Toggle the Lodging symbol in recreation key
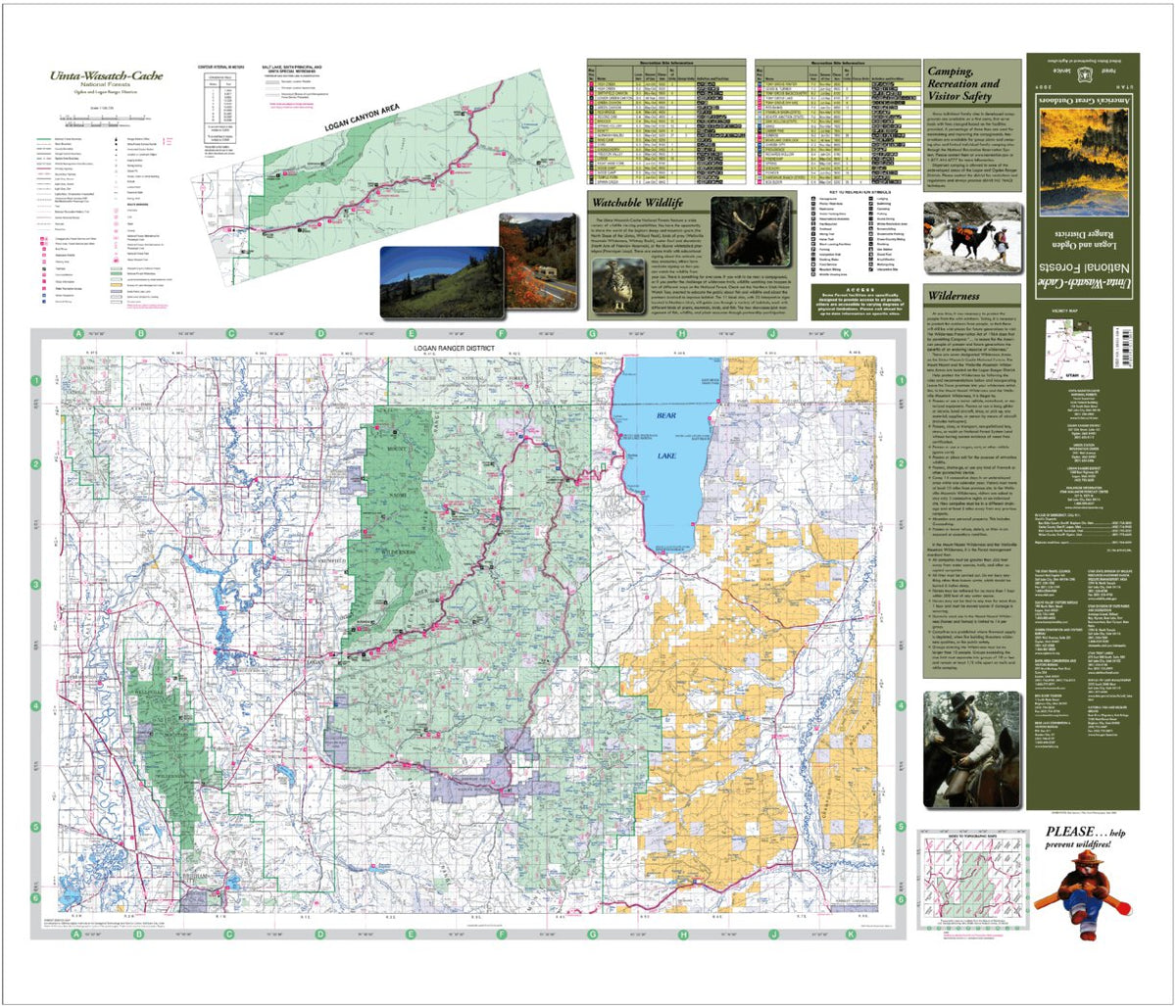This screenshot has width=1176, height=1008. [871, 199]
